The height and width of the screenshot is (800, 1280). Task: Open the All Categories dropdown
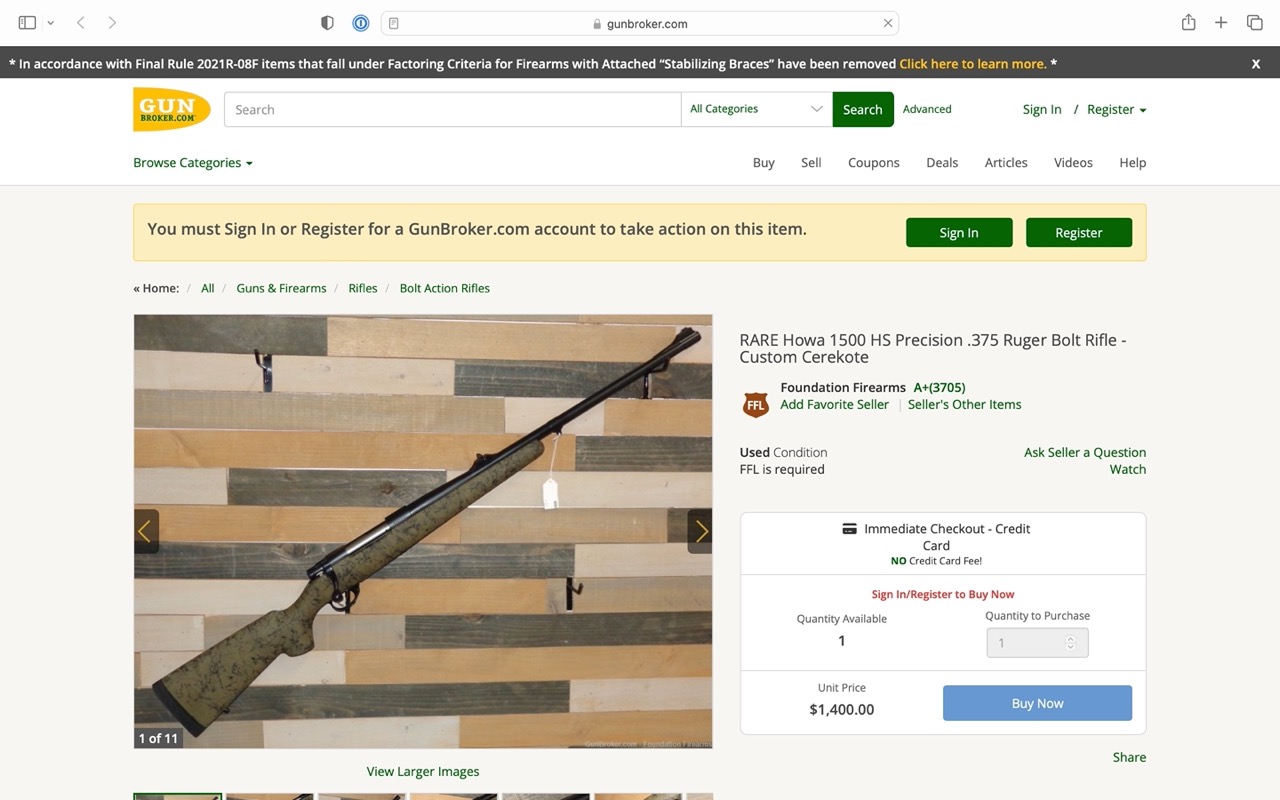[756, 109]
